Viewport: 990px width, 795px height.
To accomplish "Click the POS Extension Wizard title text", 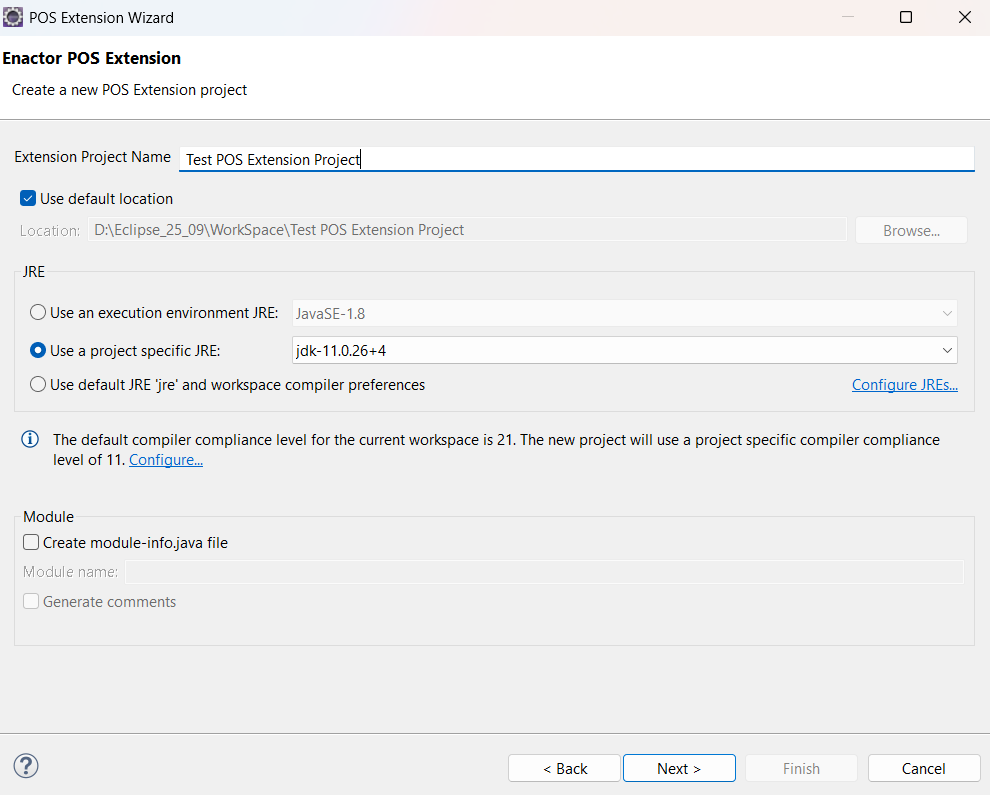I will point(101,18).
